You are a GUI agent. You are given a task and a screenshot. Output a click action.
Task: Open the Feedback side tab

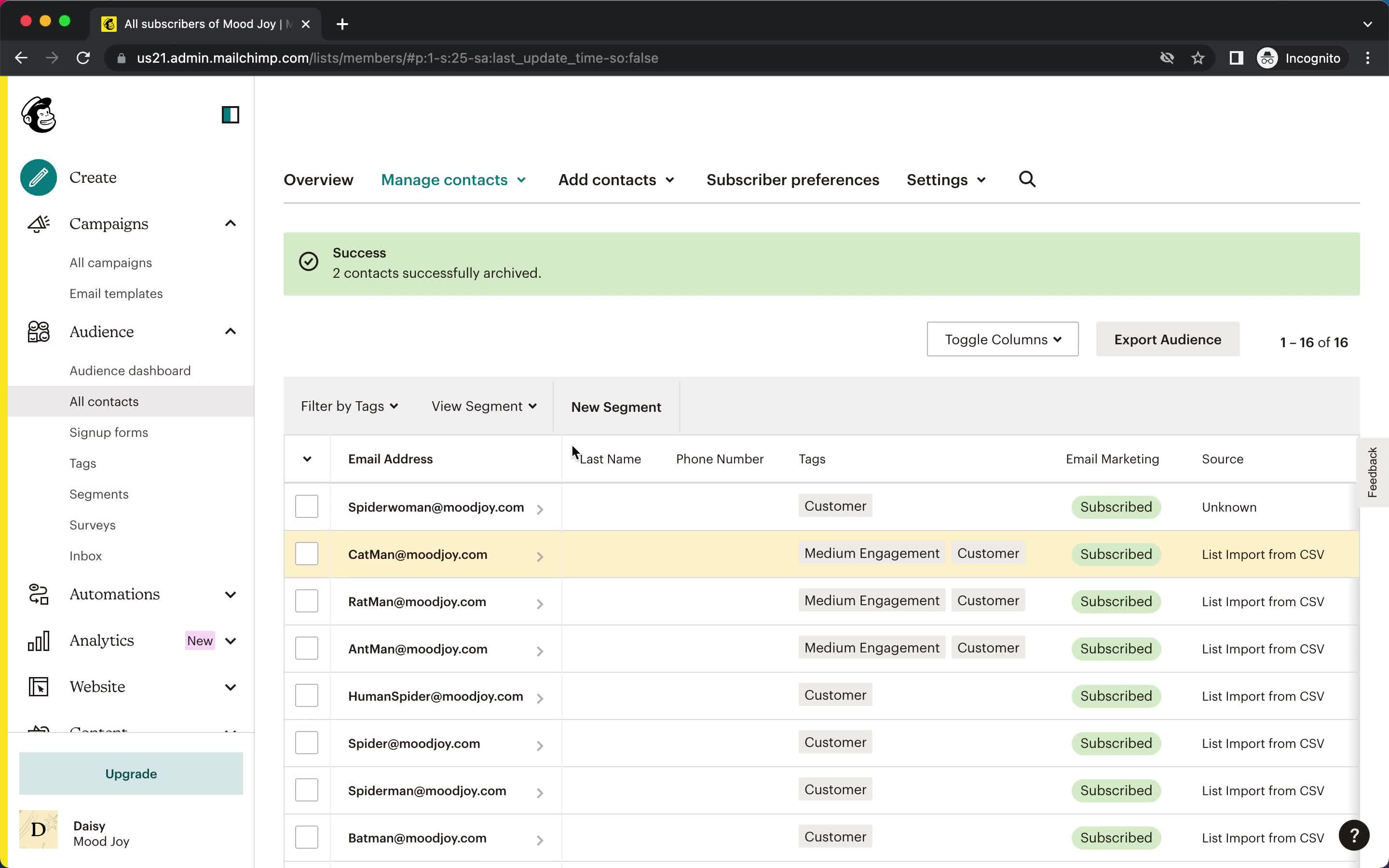(1372, 473)
